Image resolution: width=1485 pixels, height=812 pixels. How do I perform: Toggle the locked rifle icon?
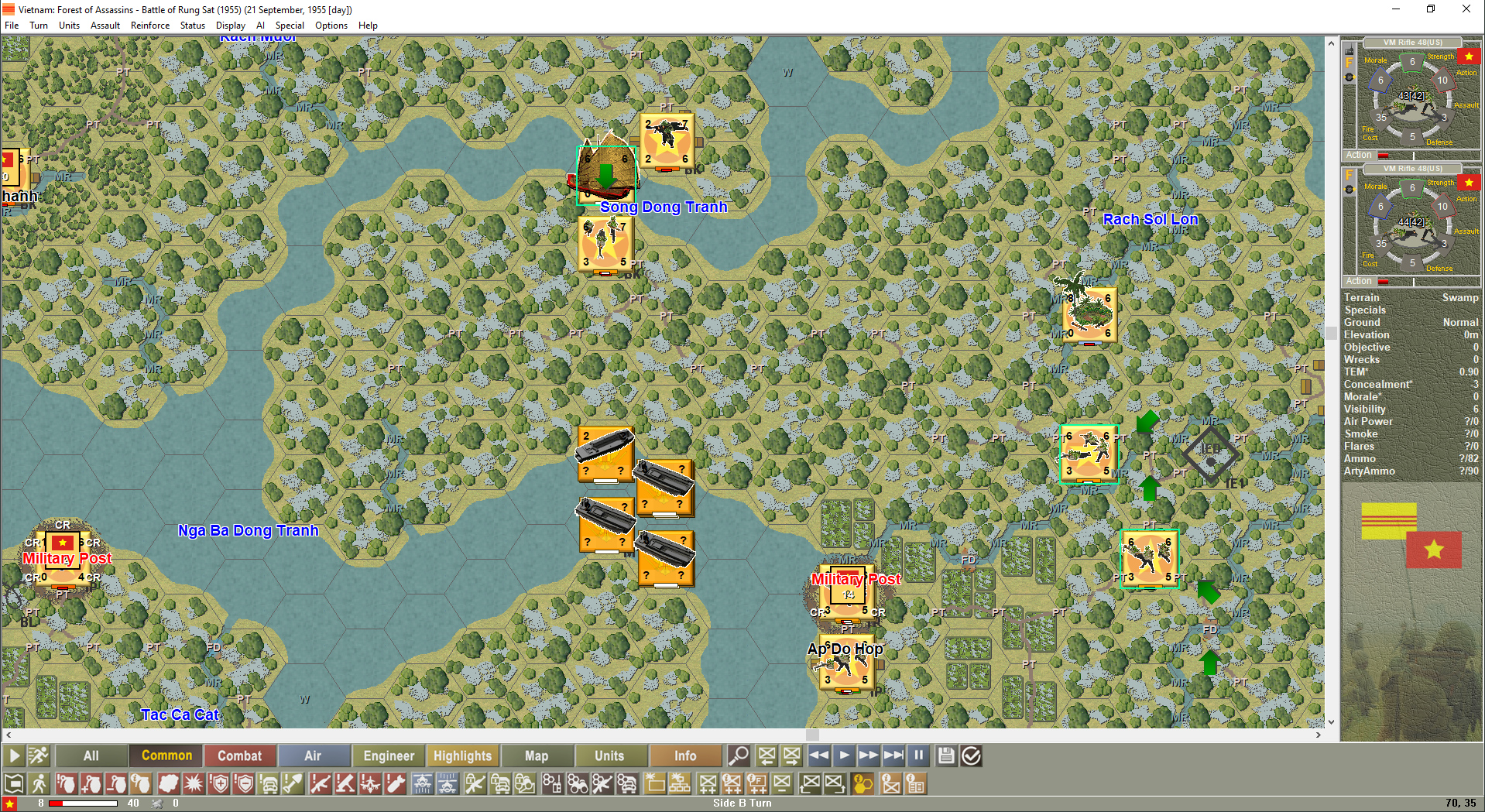coord(475,784)
